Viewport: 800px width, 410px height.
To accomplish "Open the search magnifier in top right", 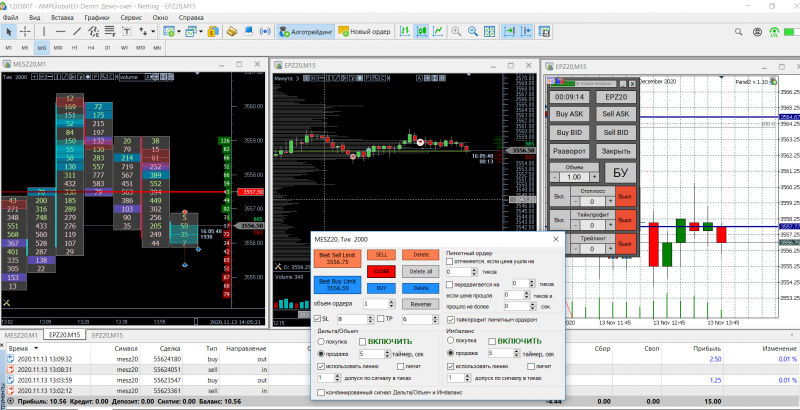I will click(x=738, y=32).
